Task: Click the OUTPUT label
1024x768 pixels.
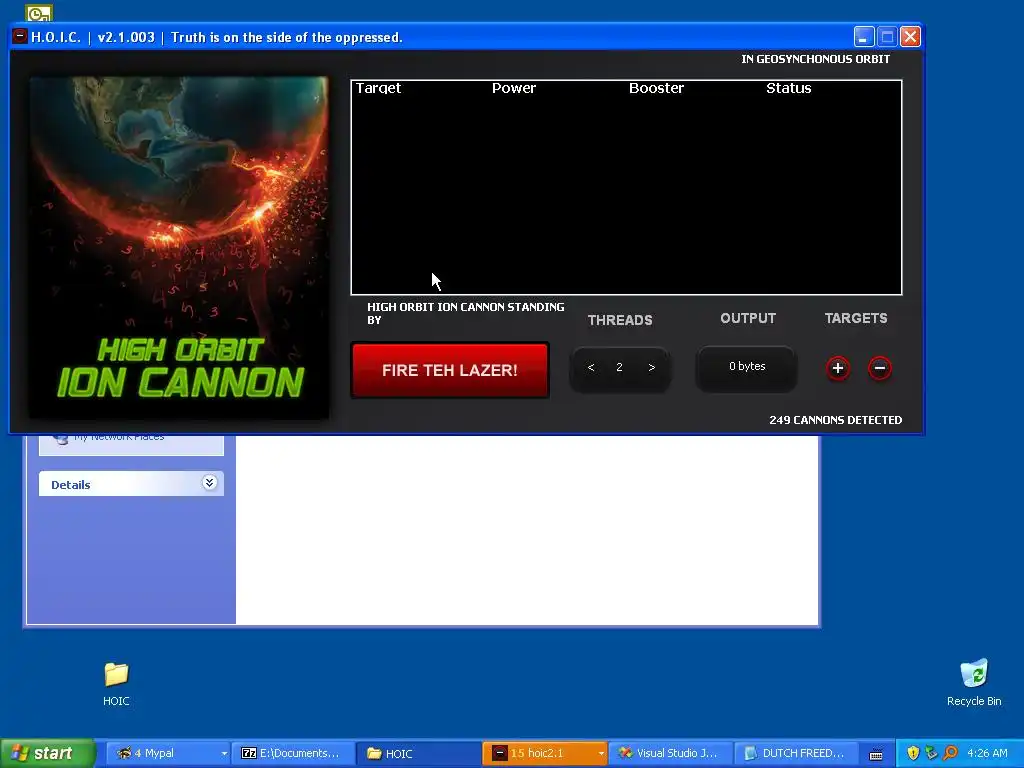Action: click(748, 318)
